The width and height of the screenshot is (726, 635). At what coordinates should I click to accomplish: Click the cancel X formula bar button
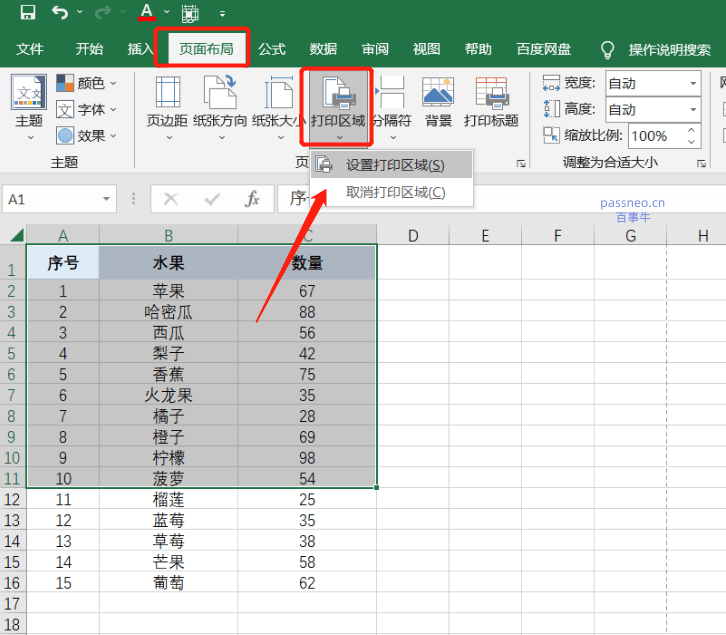click(171, 199)
